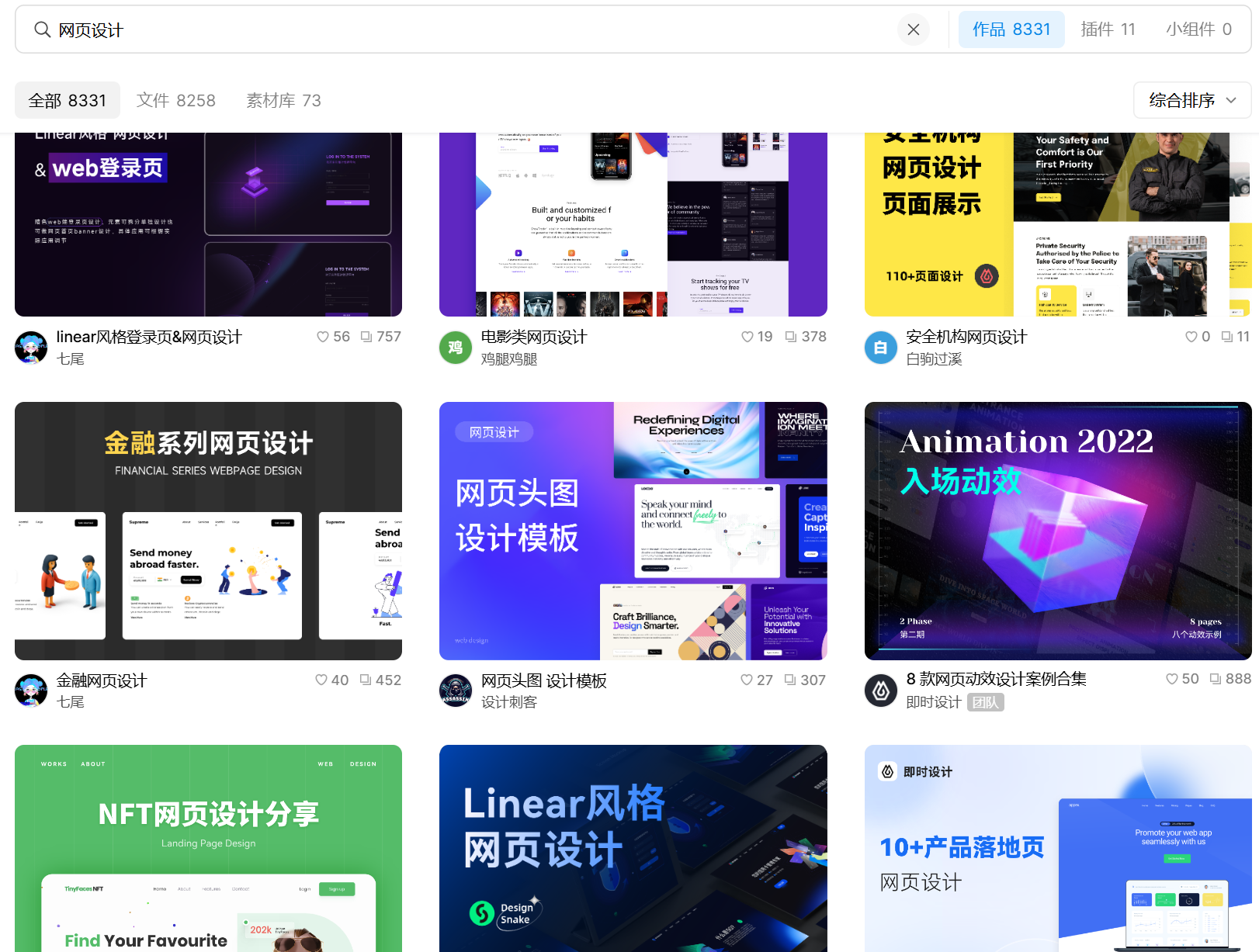This screenshot has width=1259, height=952.
Task: Click the duplicate icon next to 757
Action: (x=368, y=337)
